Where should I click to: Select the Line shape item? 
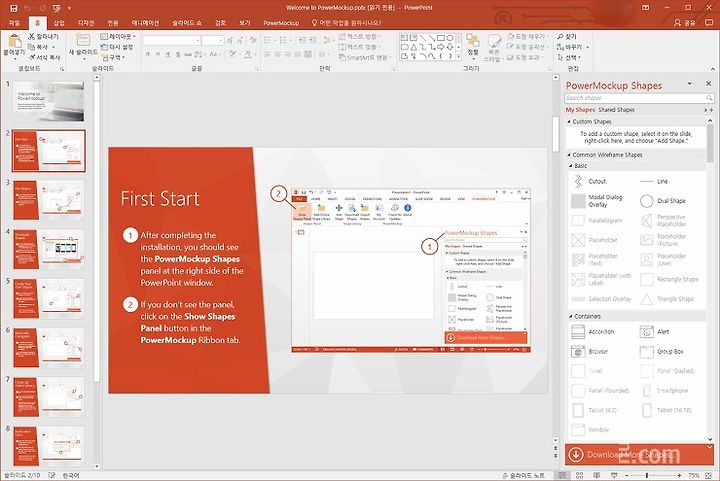[x=654, y=181]
